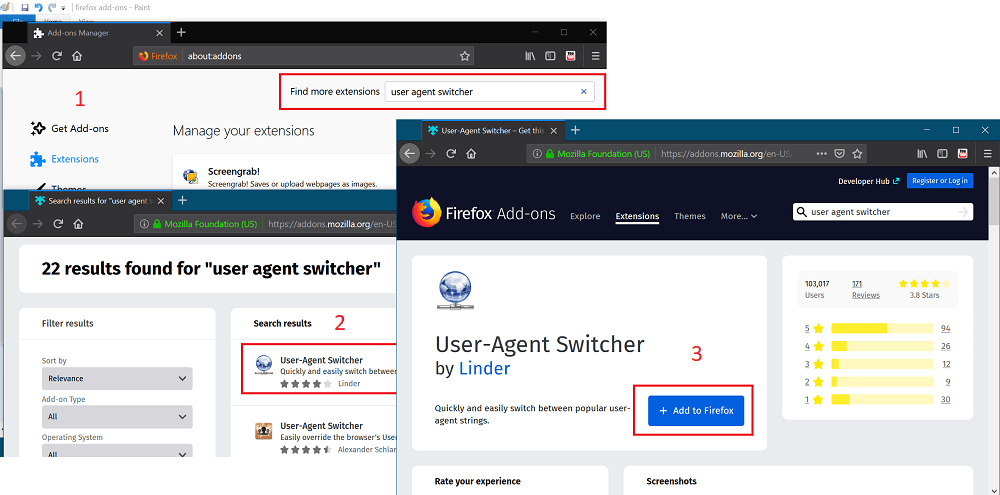Image resolution: width=1000 pixels, height=495 pixels.
Task: Open the Extensions nav item on addons site
Action: (x=637, y=216)
